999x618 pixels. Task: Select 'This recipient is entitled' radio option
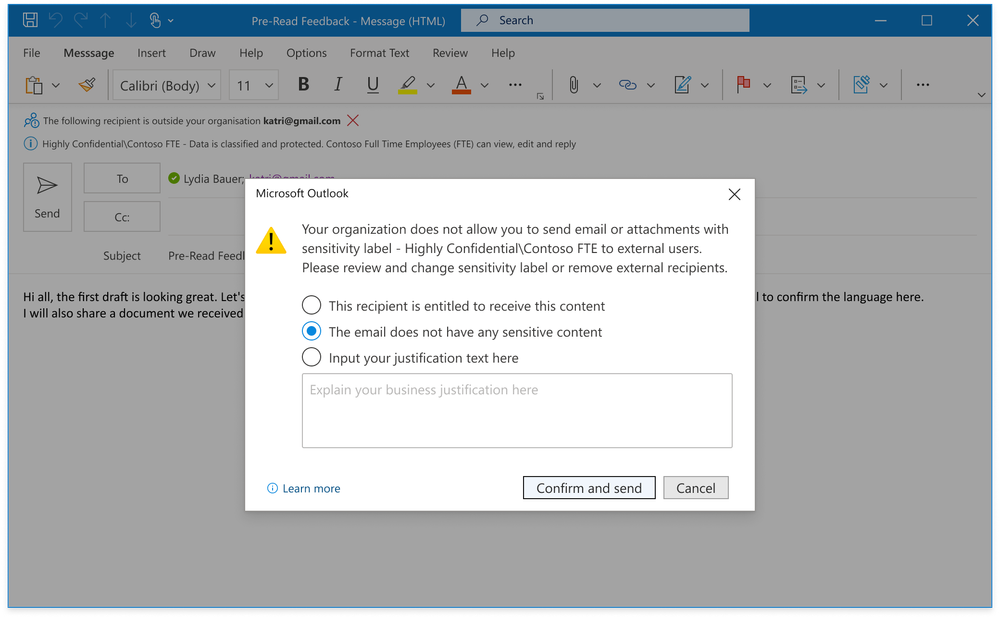(x=311, y=305)
